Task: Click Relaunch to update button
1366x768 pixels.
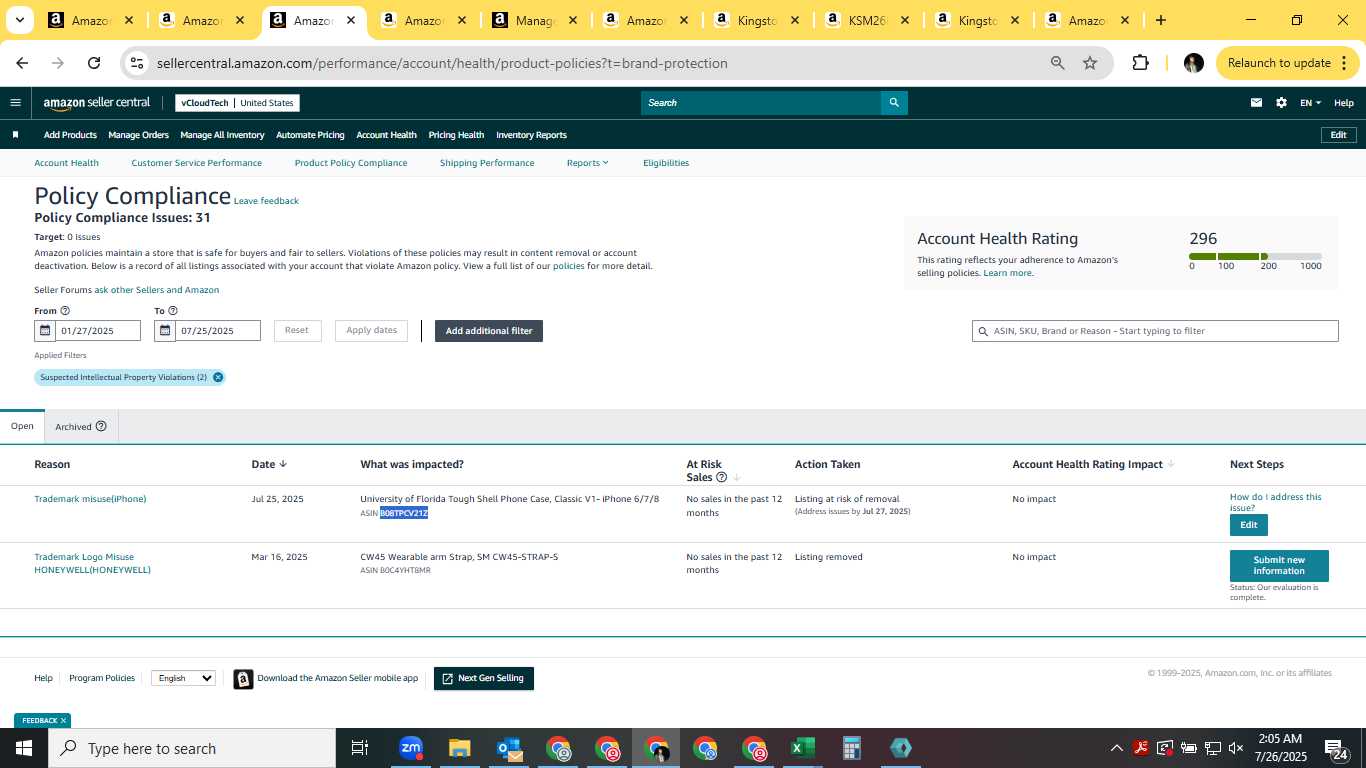Action: point(1286,63)
